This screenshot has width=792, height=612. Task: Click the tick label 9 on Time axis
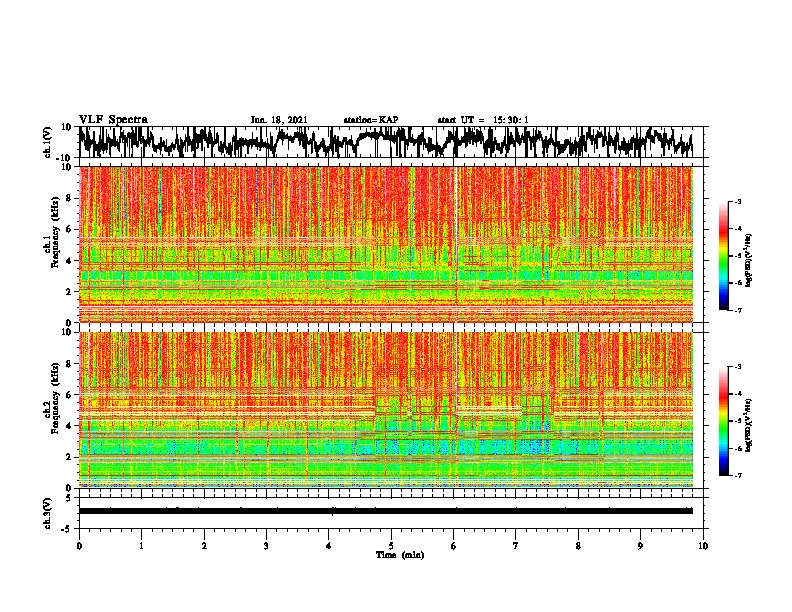(x=640, y=546)
